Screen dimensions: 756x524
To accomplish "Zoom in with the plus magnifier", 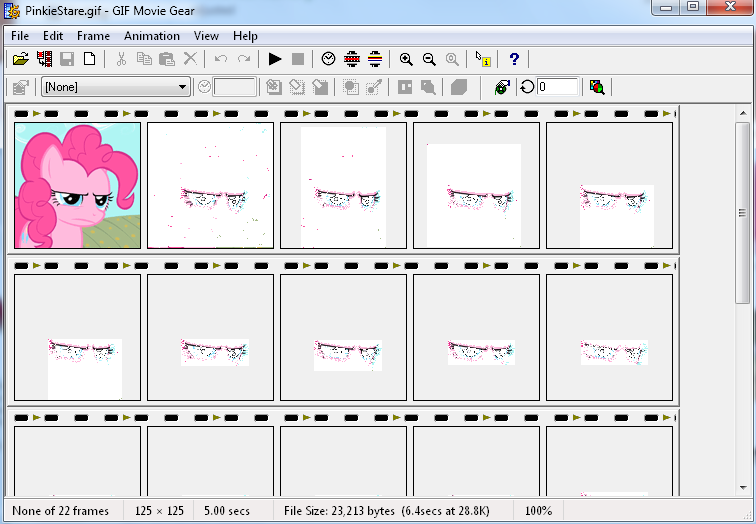I will coord(406,59).
